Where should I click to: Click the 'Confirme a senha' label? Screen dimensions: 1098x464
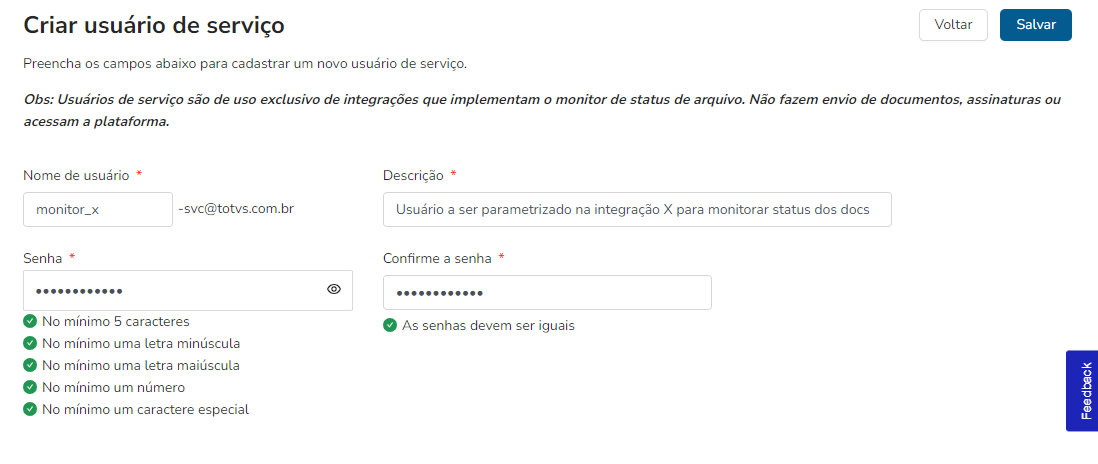click(x=437, y=258)
